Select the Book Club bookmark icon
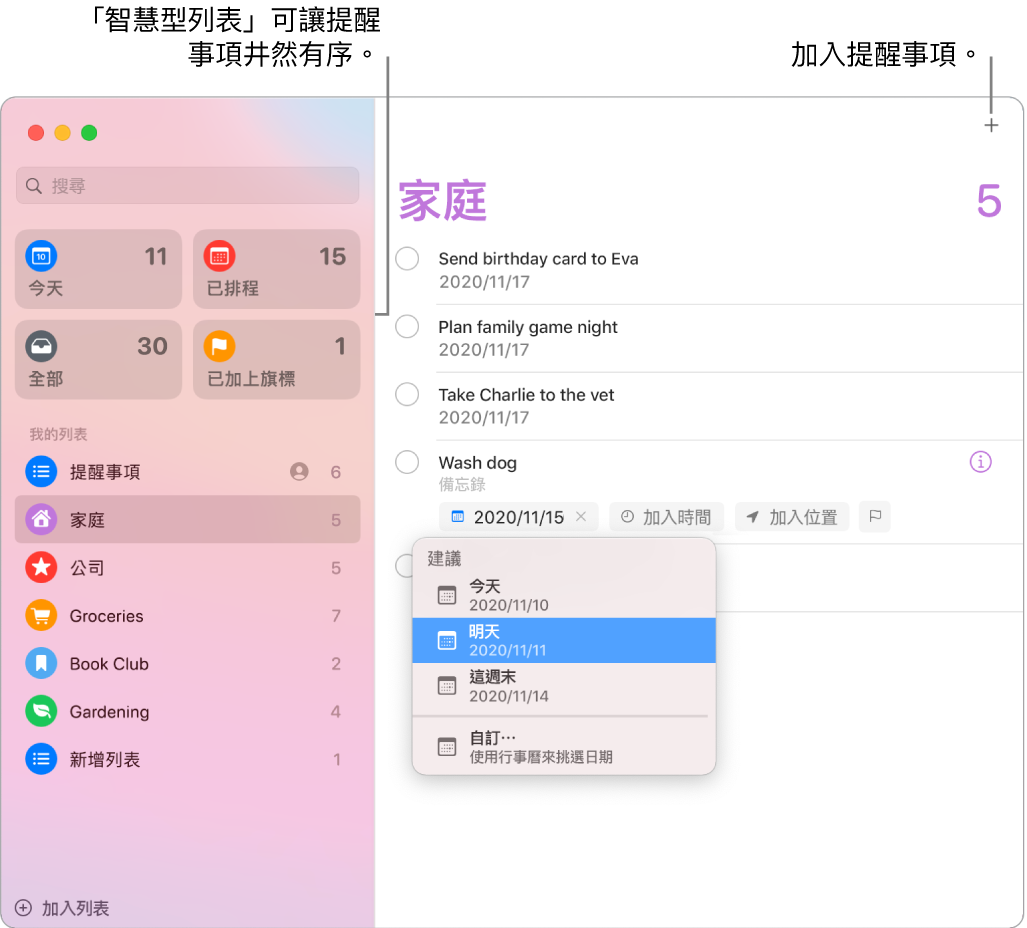The image size is (1027, 928). (x=39, y=664)
